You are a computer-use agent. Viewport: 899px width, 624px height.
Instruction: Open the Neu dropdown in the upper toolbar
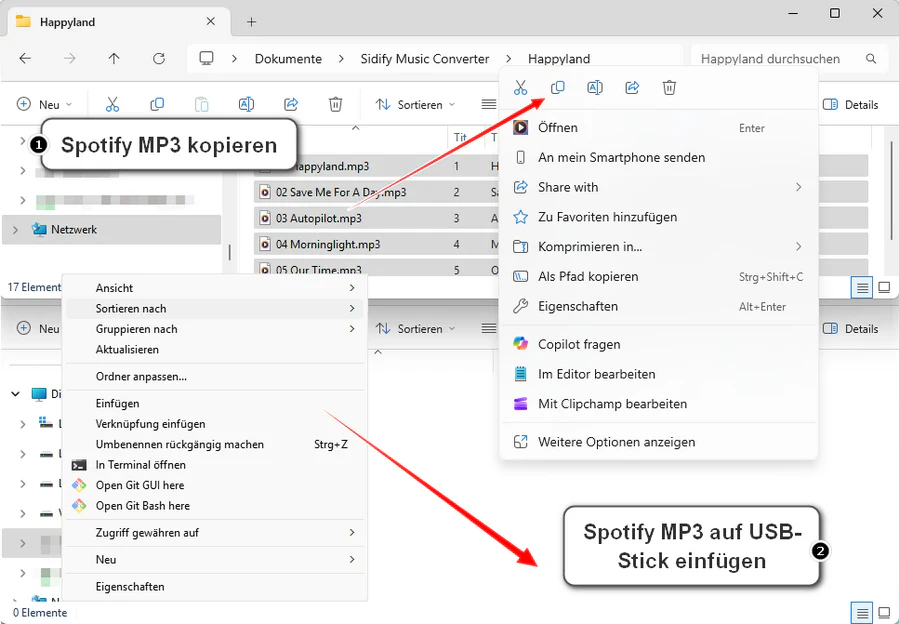[x=45, y=104]
